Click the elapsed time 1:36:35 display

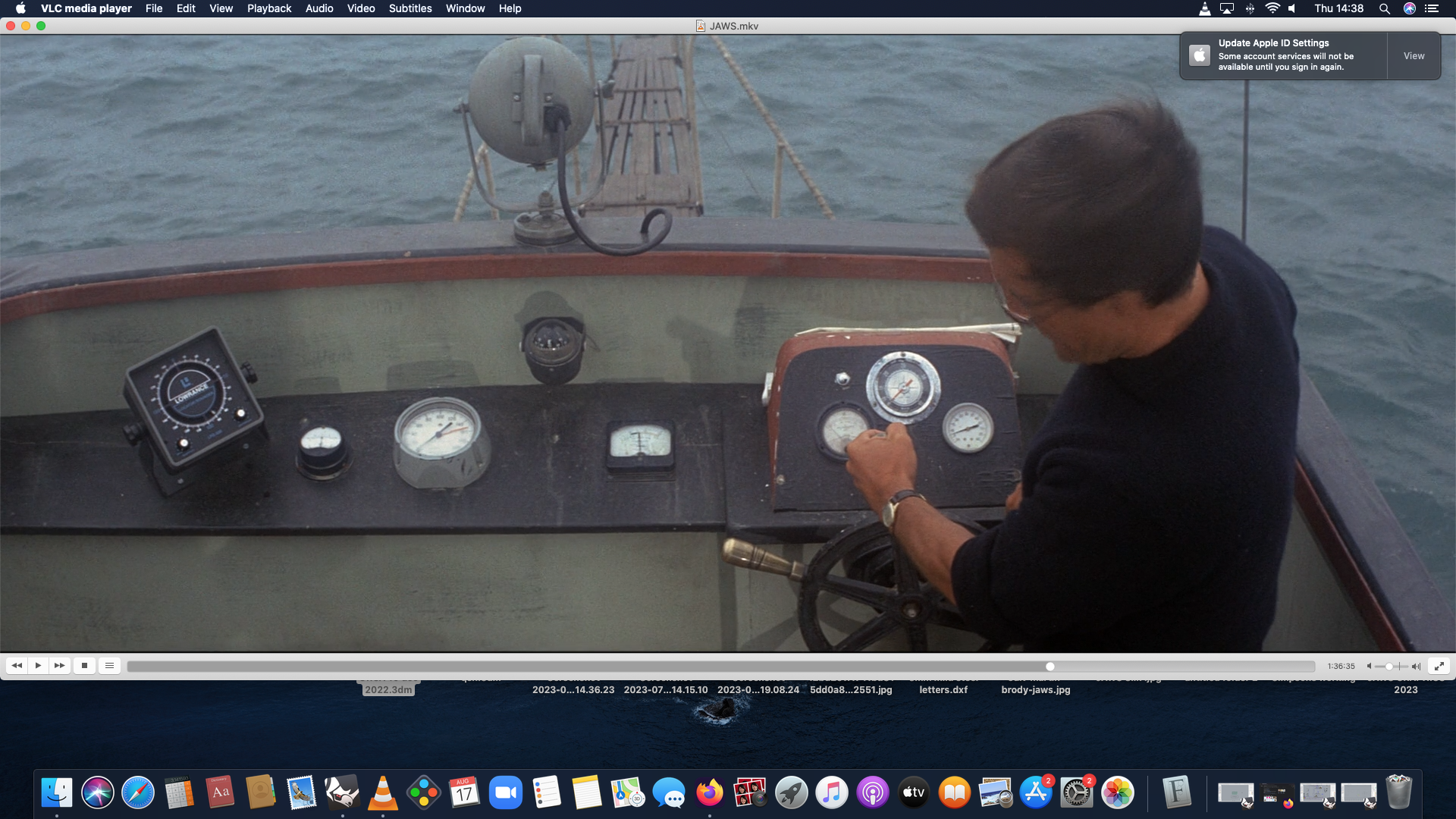1341,667
